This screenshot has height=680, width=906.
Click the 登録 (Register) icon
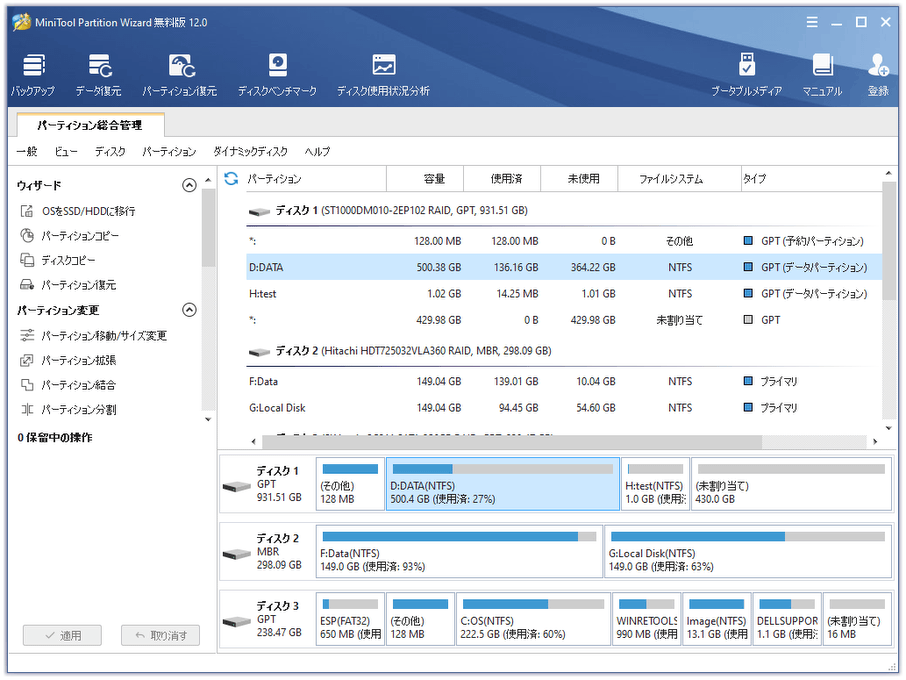point(878,74)
